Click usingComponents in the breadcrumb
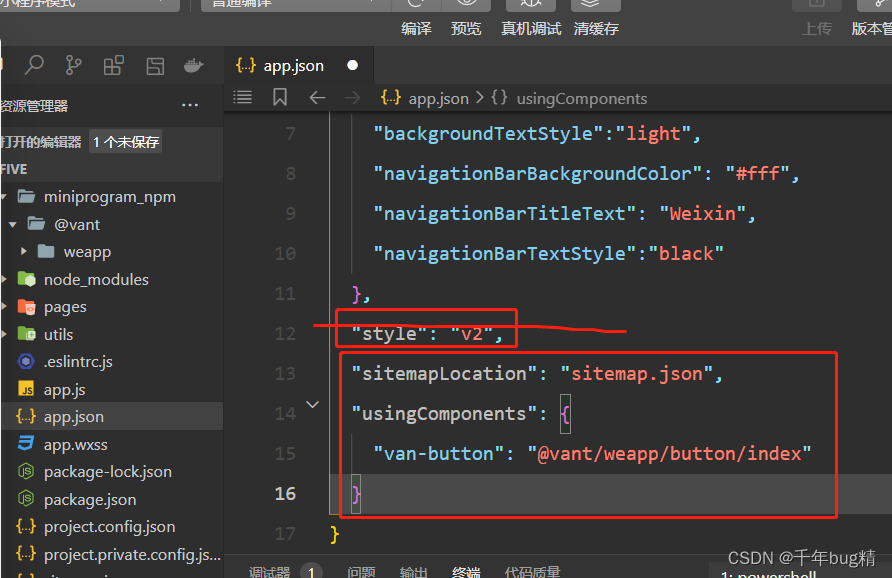Screen dimensions: 892x578 [x=581, y=98]
